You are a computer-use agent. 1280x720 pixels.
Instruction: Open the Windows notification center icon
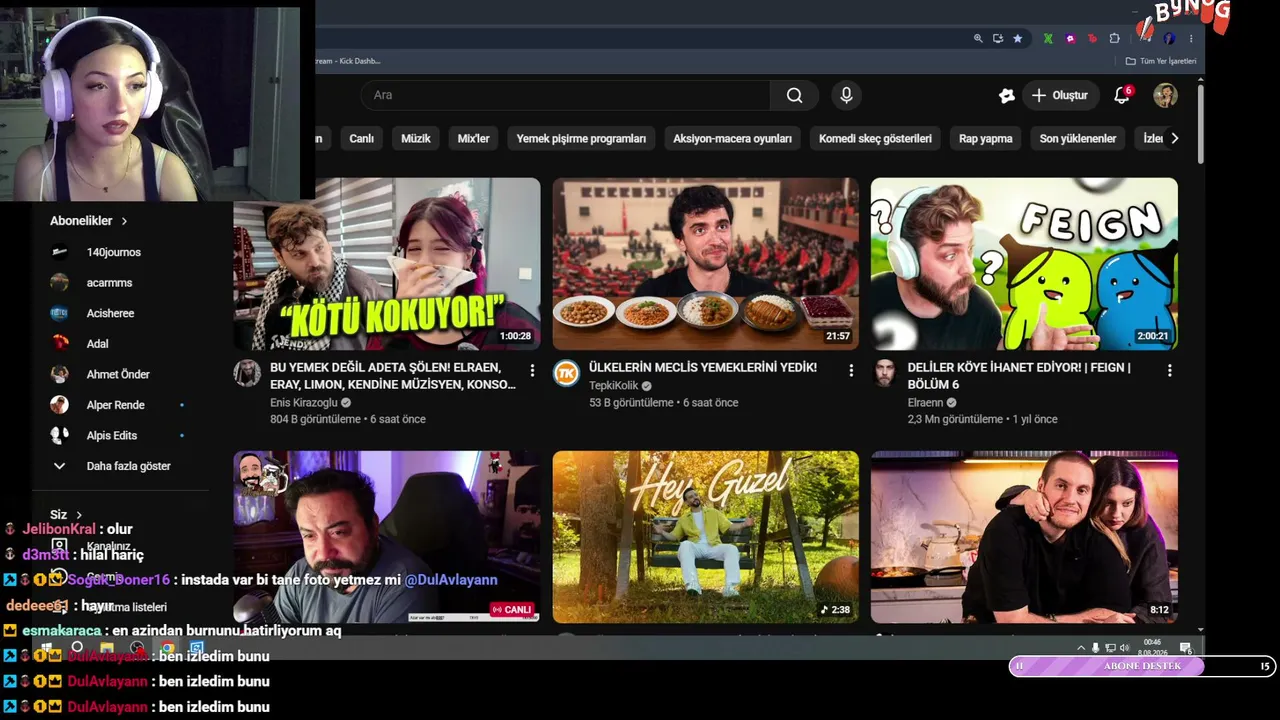[1185, 648]
